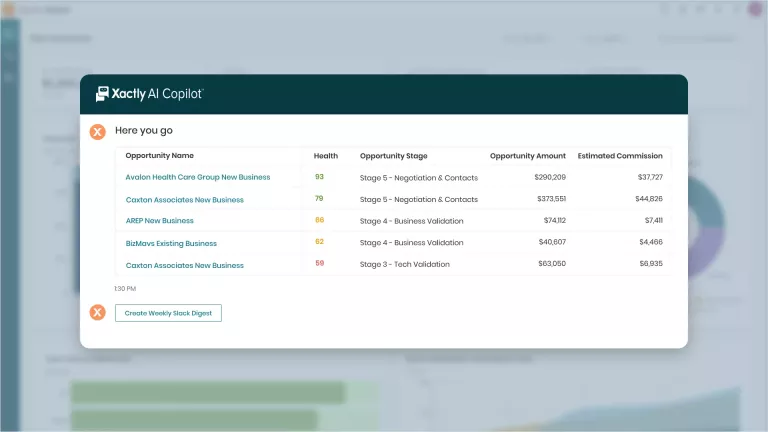Select the opportunity amount $40,607
The height and width of the screenshot is (432, 768).
[x=552, y=241]
